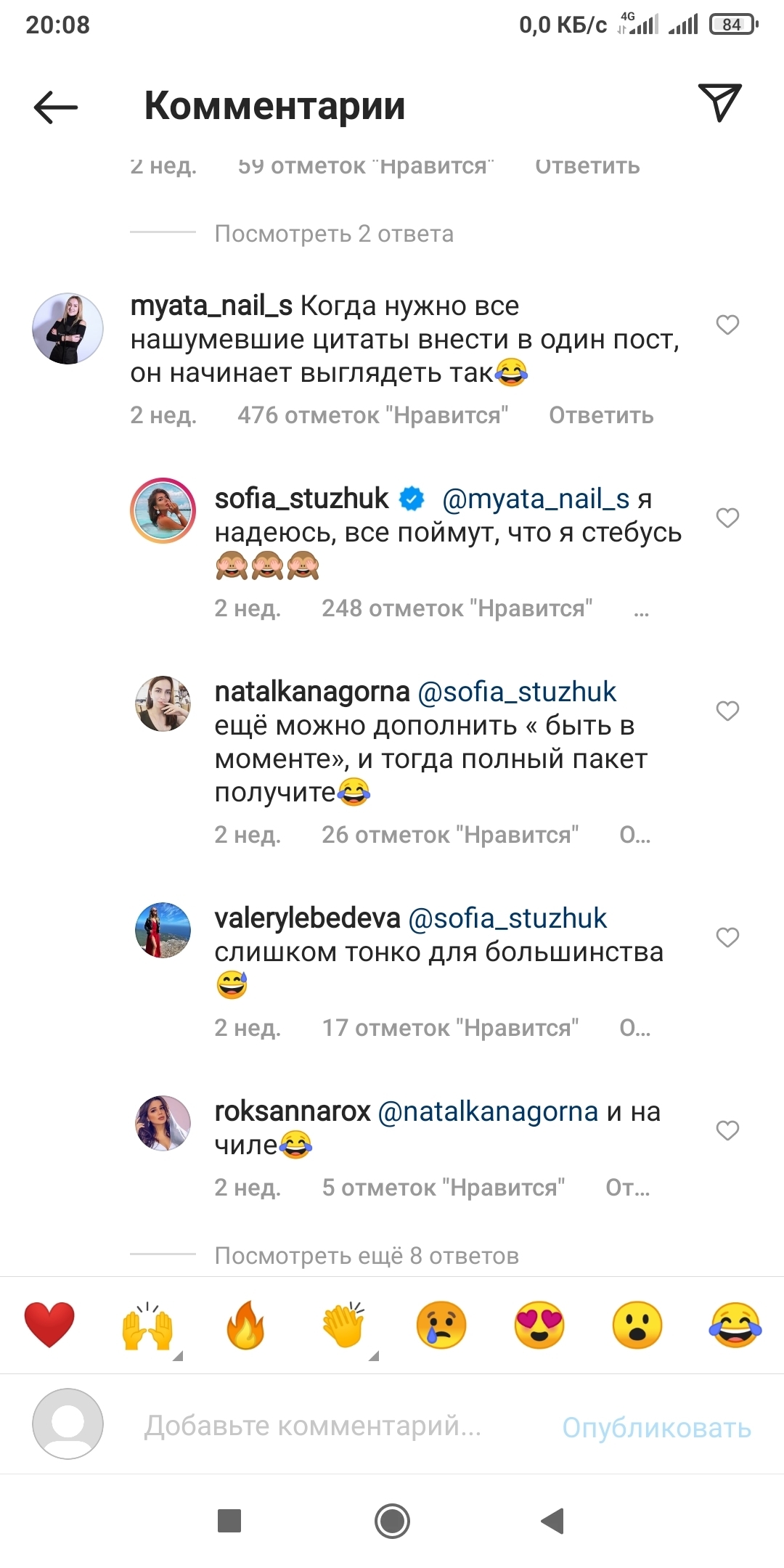Insert crying face emoji reaction

pos(441,1325)
